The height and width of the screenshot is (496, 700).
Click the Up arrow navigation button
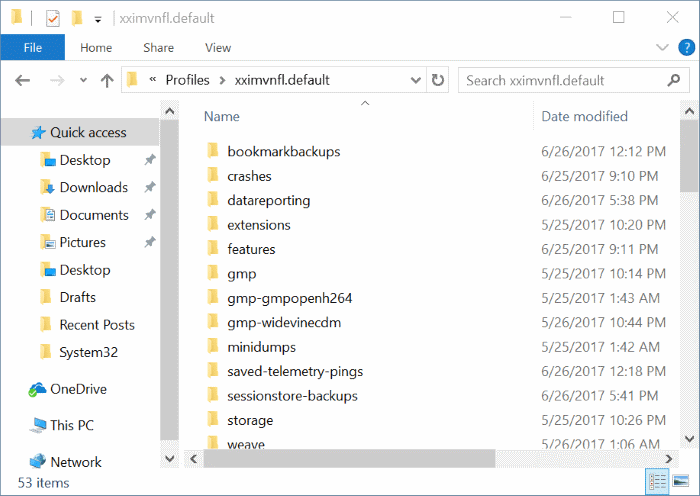[107, 81]
